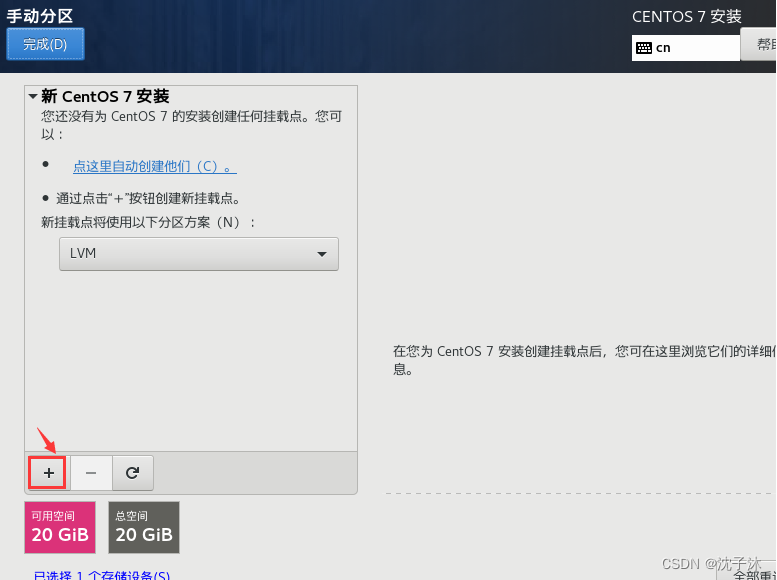Click the text 通过点击"+"按钮创建新挂载点
Screen dimensions: 777x580
pyautogui.click(x=148, y=198)
